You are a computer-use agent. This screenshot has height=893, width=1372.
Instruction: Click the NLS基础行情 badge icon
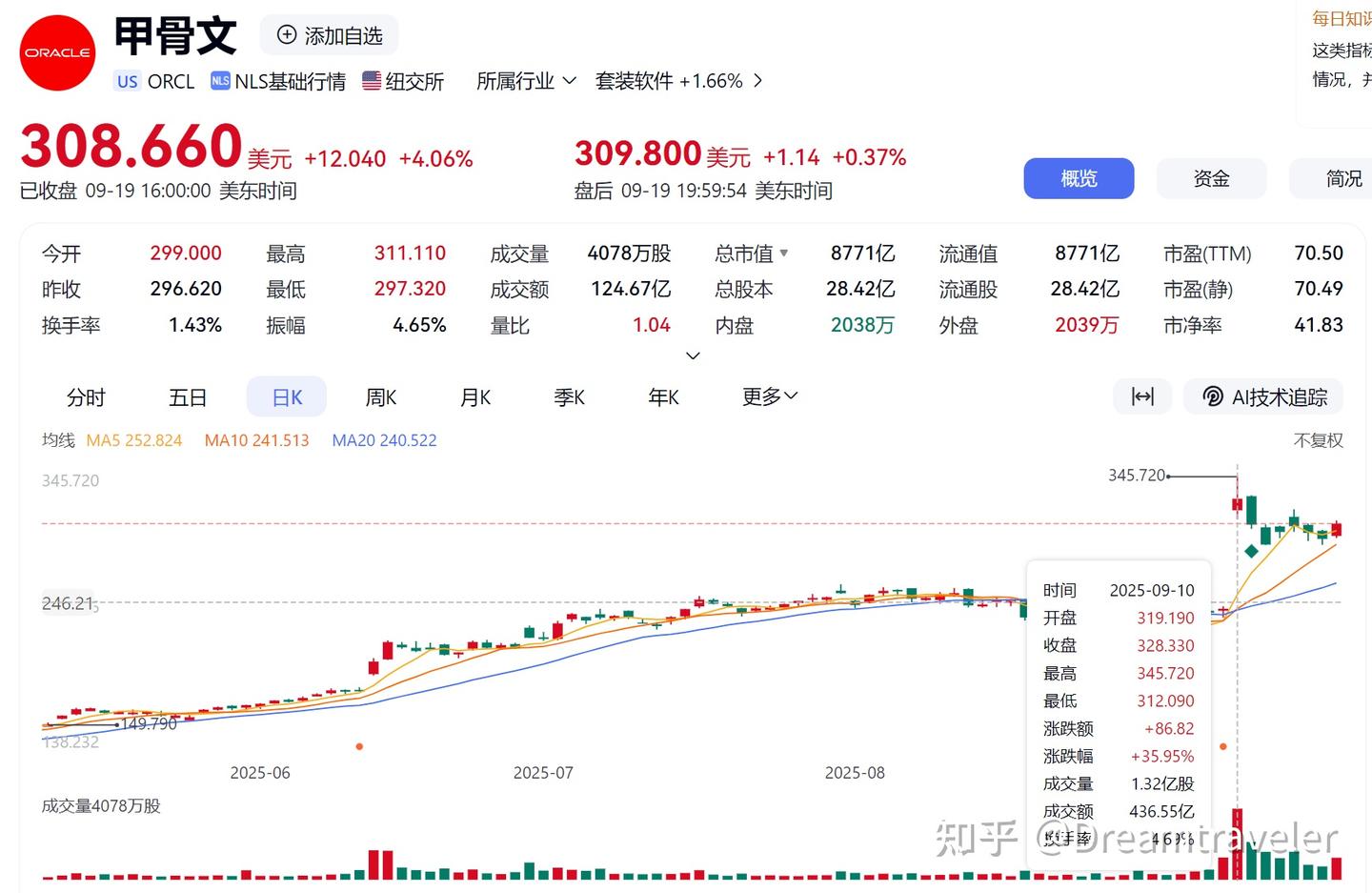220,81
